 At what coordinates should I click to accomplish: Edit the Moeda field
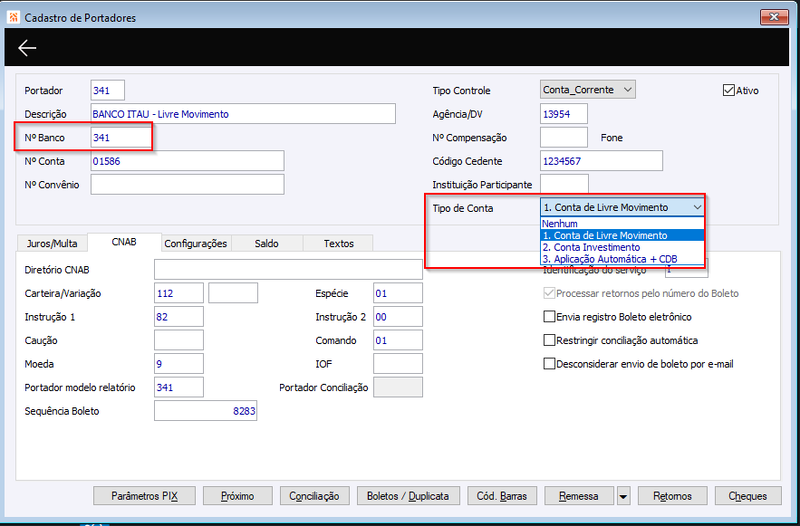pyautogui.click(x=179, y=363)
